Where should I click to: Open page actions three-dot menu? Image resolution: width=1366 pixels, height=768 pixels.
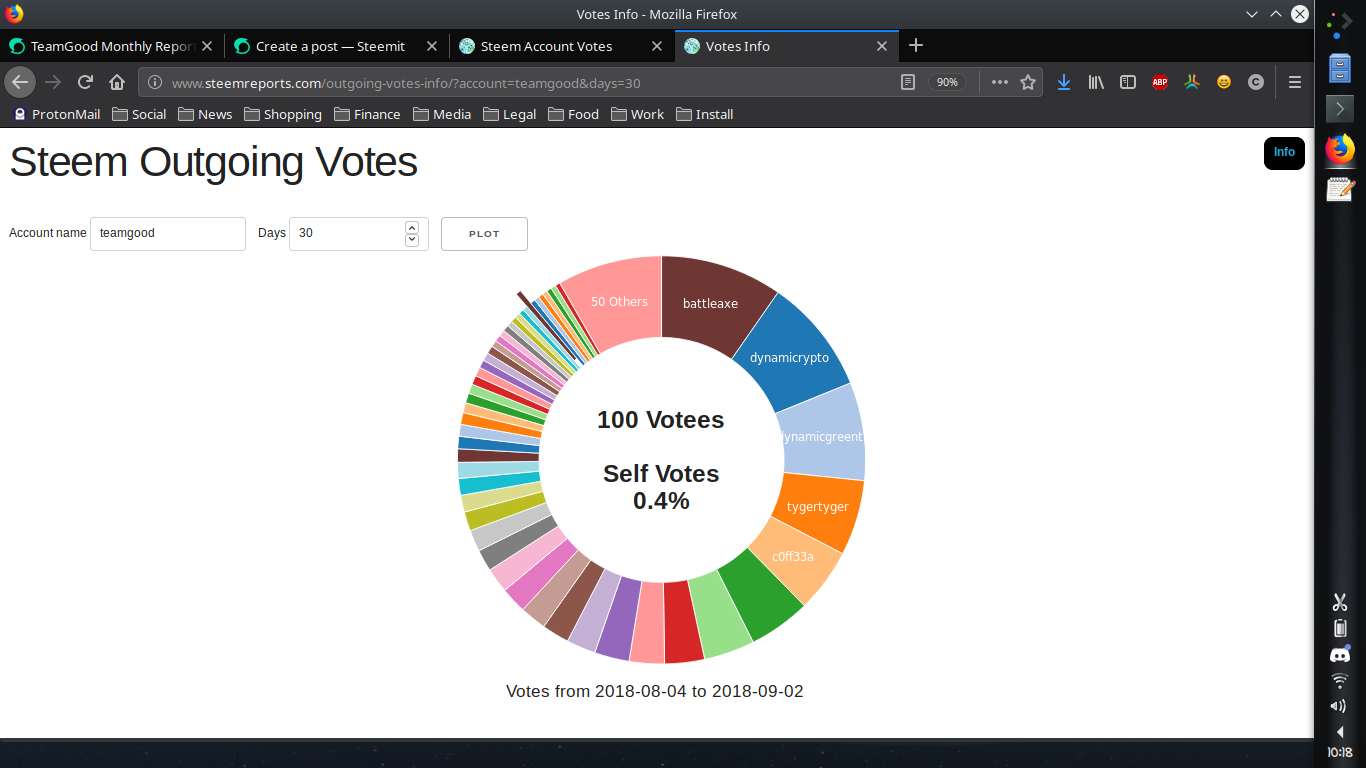click(x=1000, y=82)
